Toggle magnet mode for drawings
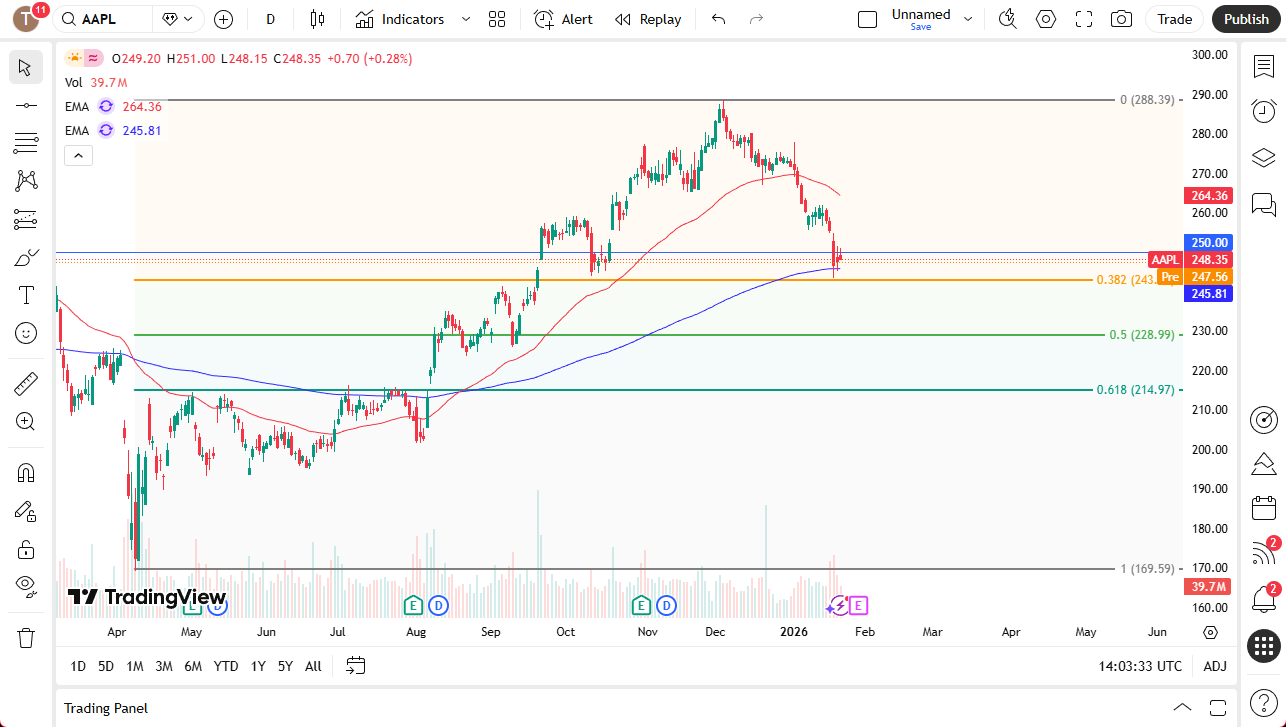This screenshot has width=1286, height=727. tap(26, 472)
